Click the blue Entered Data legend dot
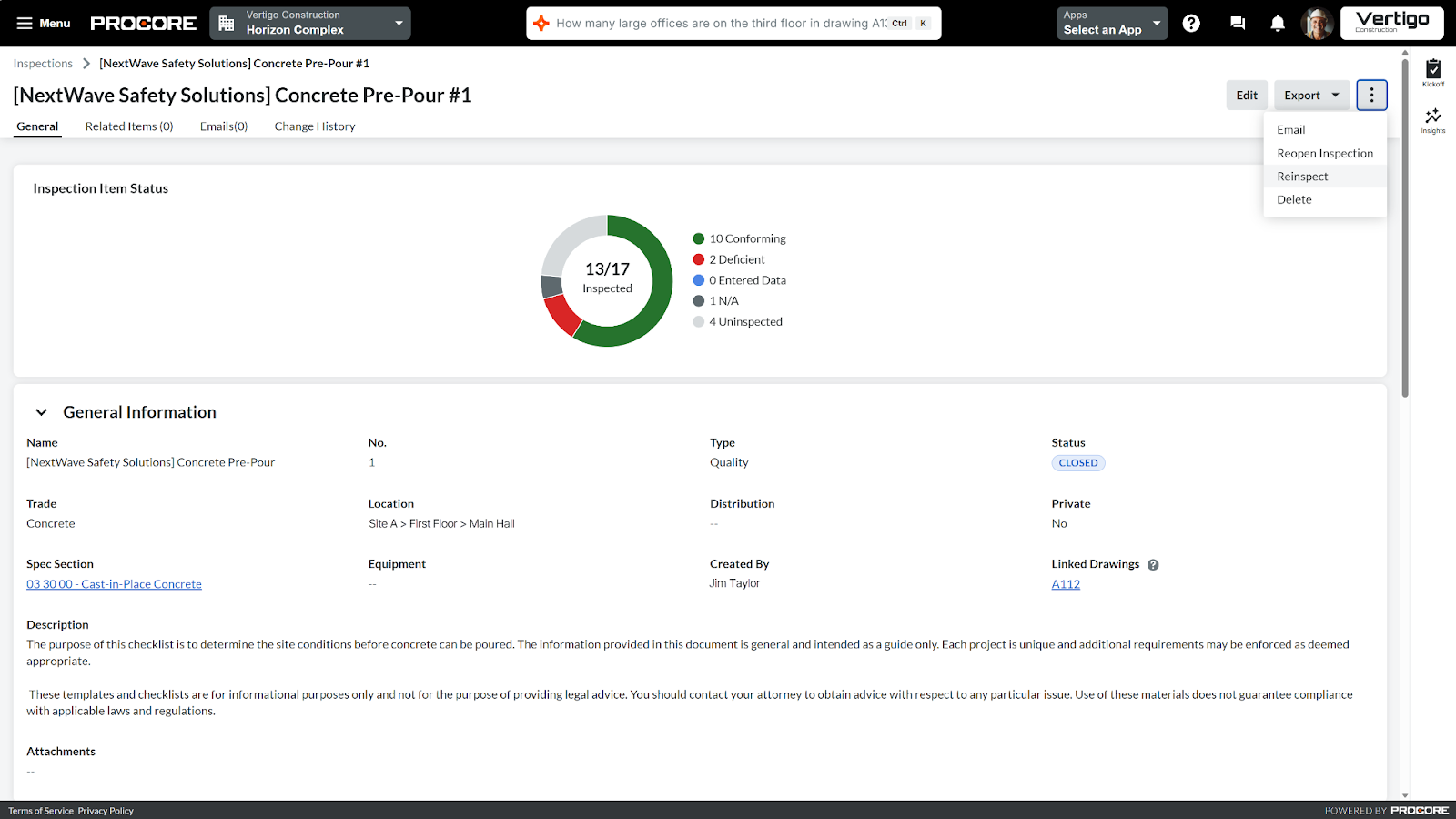The width and height of the screenshot is (1456, 819). coord(699,280)
